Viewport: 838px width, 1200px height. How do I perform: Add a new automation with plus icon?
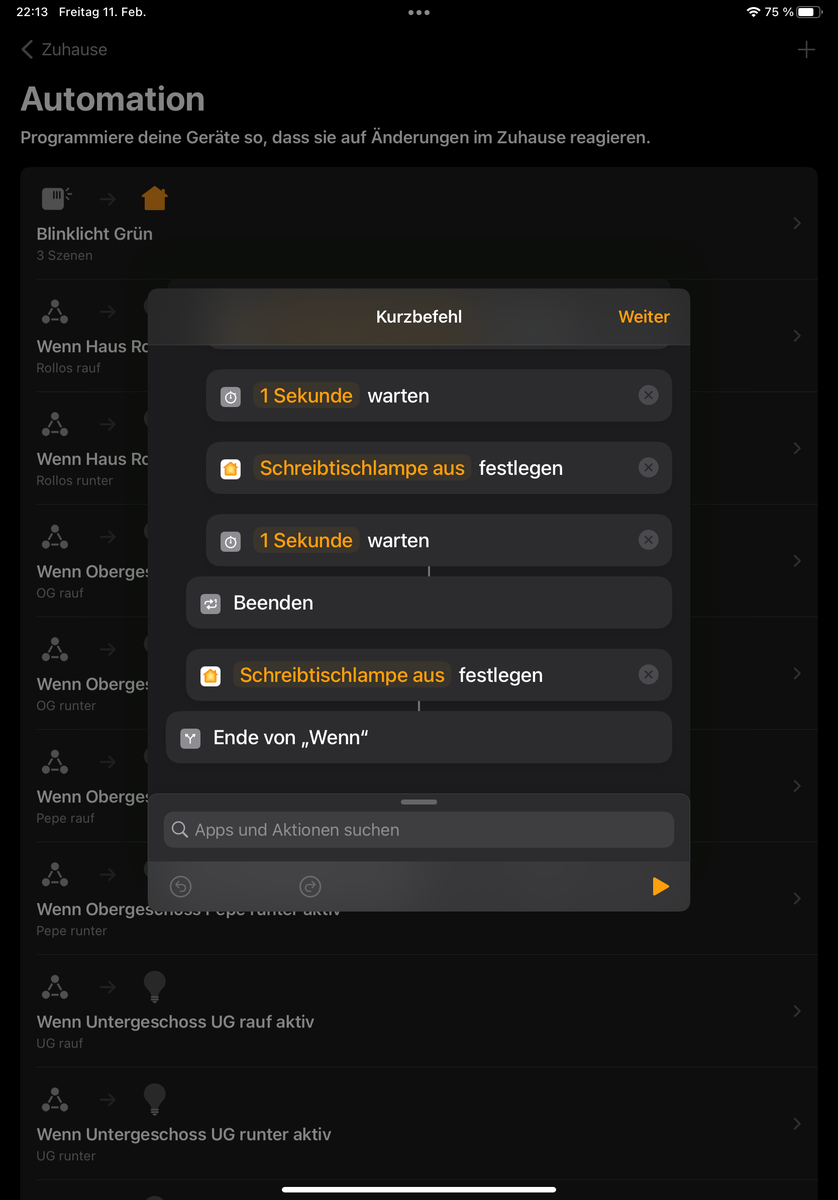pos(806,49)
